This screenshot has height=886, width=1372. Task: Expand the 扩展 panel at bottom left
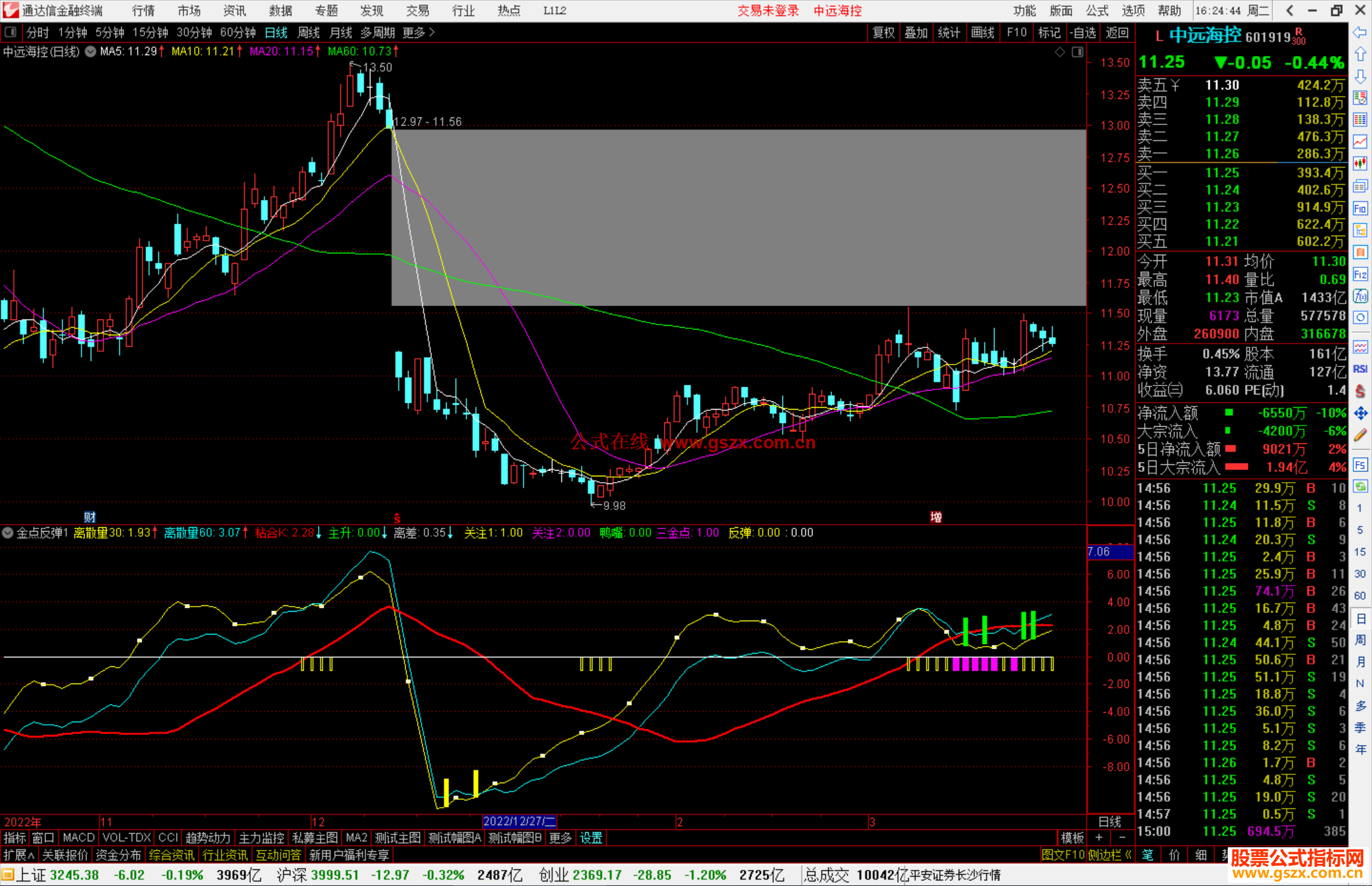[x=19, y=855]
